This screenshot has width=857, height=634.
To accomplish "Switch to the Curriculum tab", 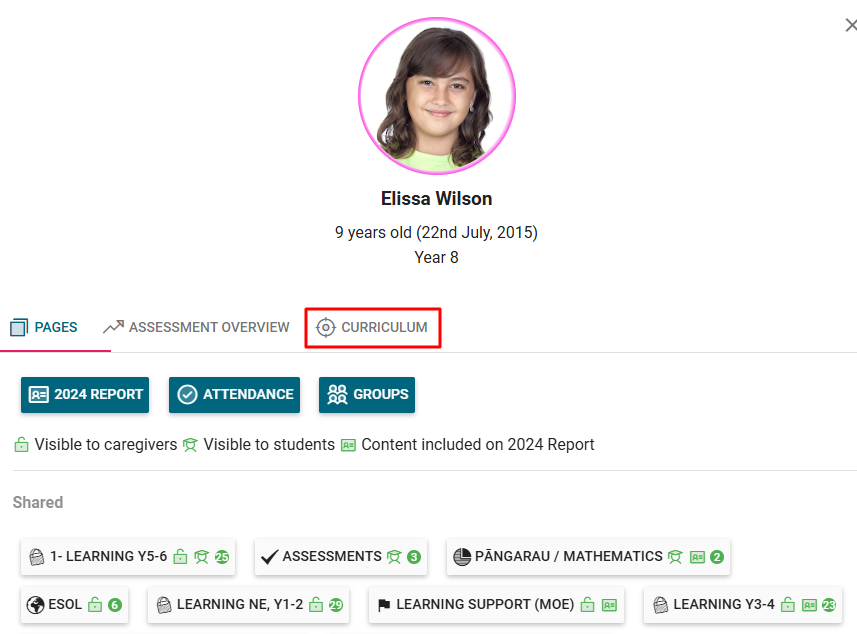I will tap(372, 327).
